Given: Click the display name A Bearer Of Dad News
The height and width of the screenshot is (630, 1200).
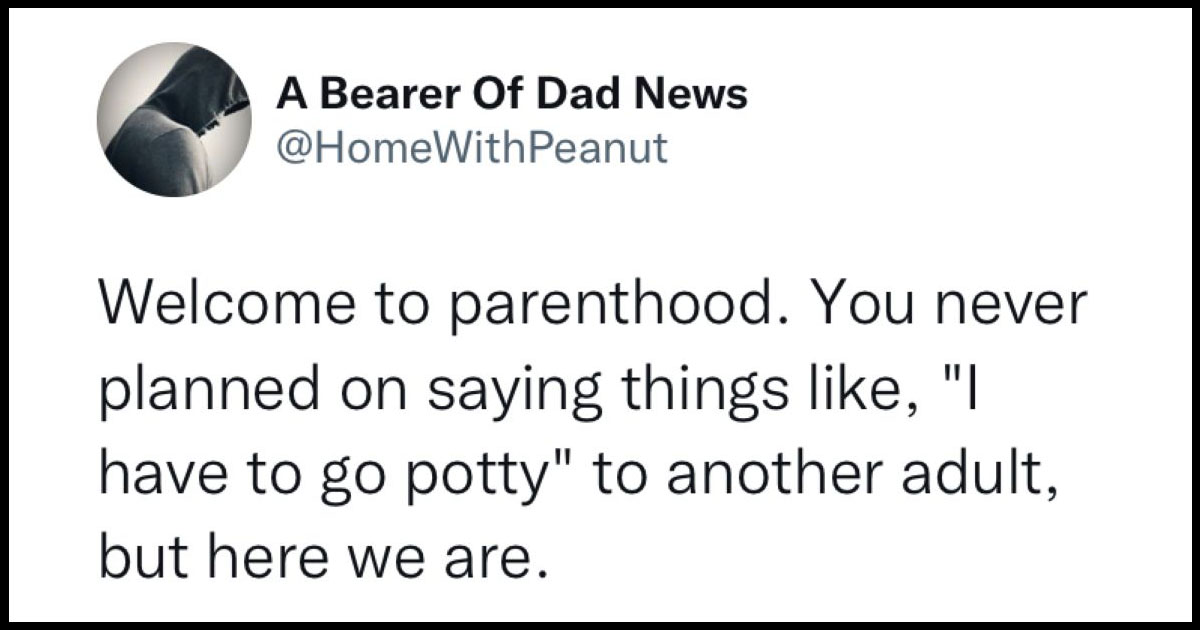Looking at the screenshot, I should (x=512, y=95).
